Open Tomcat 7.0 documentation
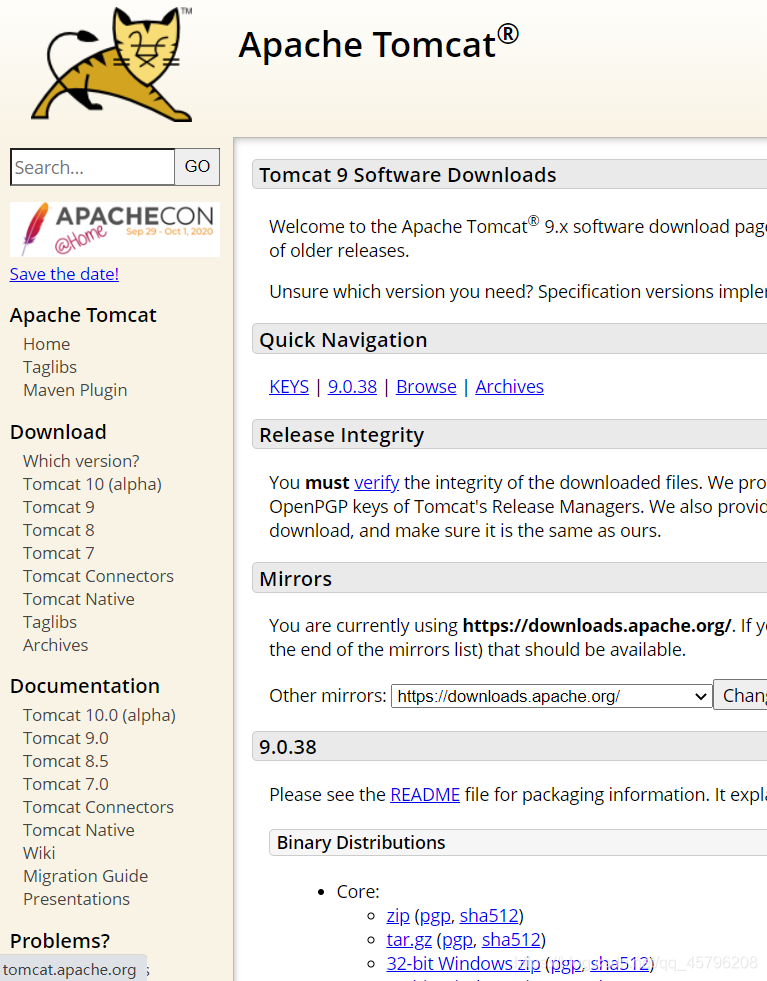Image resolution: width=767 pixels, height=981 pixels. click(66, 785)
